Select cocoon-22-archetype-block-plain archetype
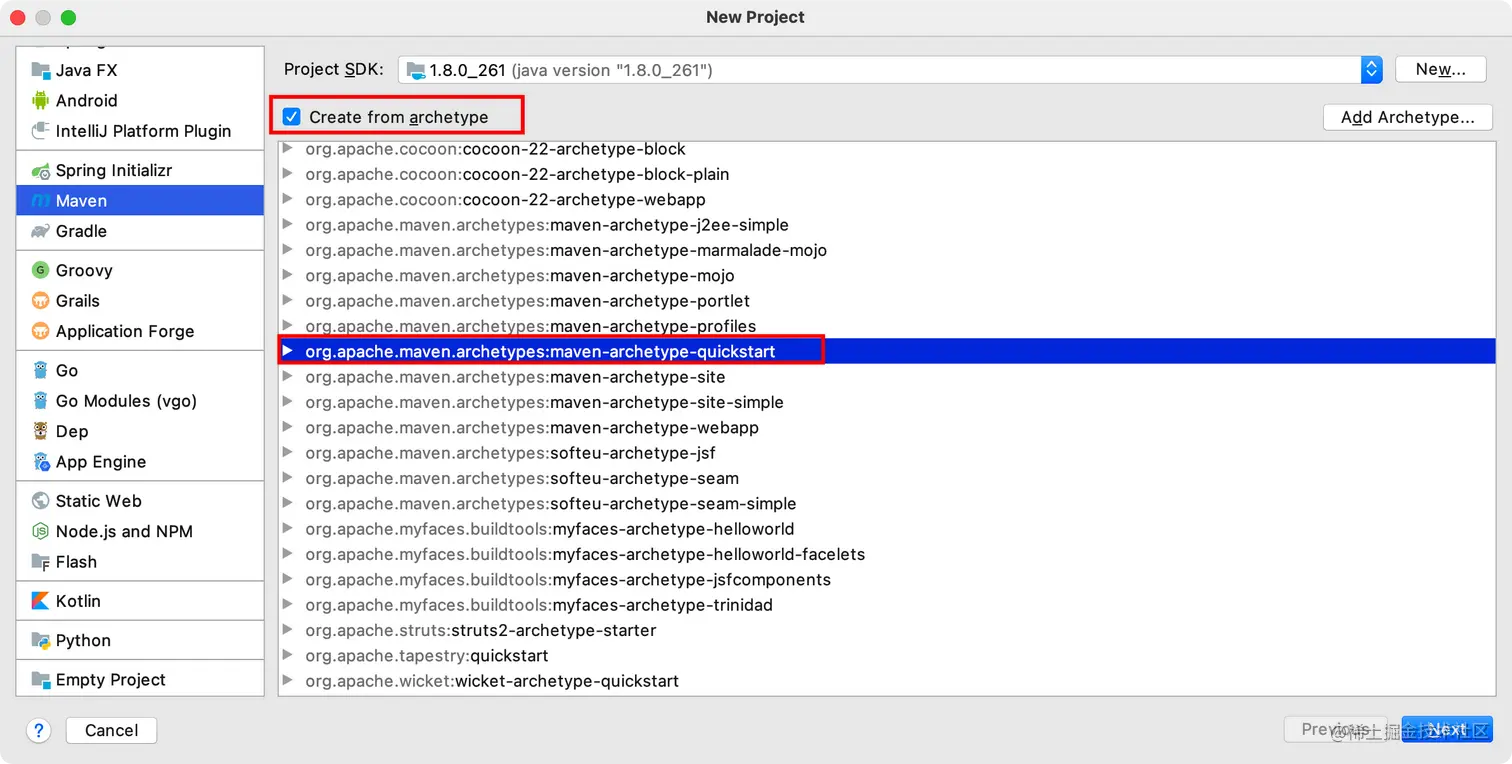The height and width of the screenshot is (764, 1512). pyautogui.click(x=887, y=174)
